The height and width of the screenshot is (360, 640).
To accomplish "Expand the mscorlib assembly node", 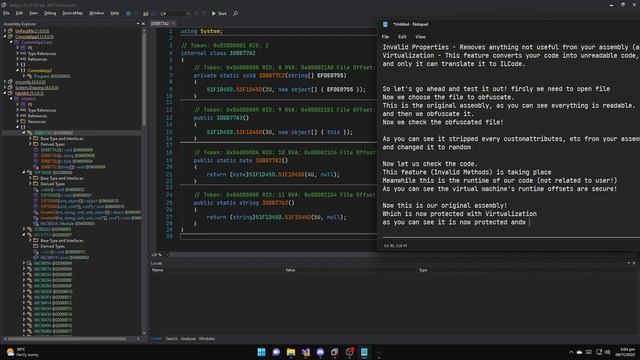I will point(5,82).
